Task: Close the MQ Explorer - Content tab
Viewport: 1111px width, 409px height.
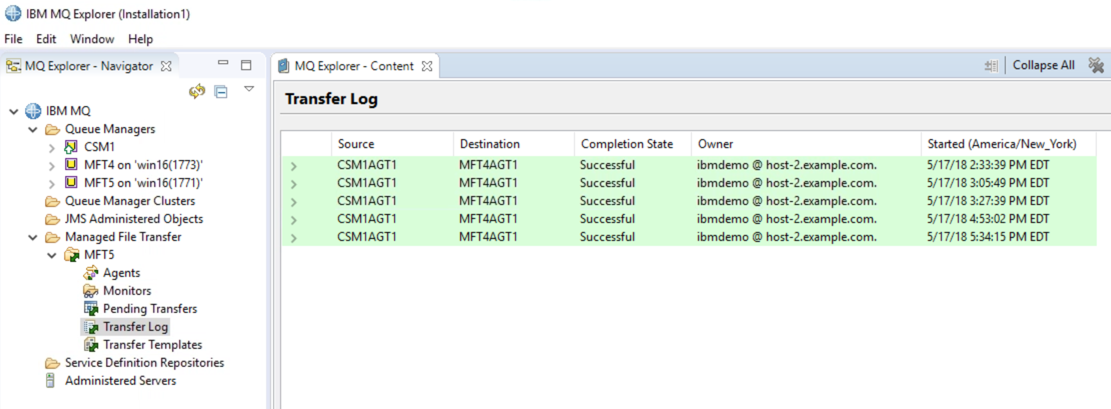Action: (x=427, y=66)
